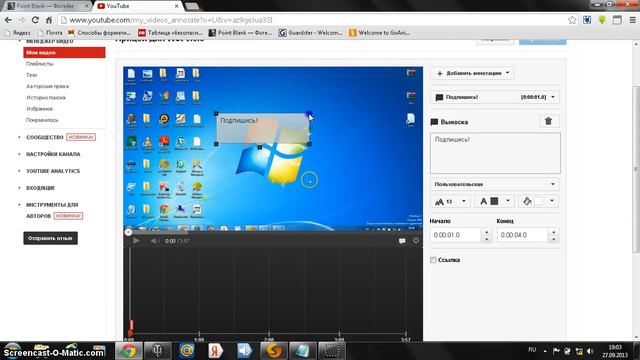Expand Инструменты для авторов section
Image resolution: width=640 pixels, height=360 pixels.
tap(52, 210)
